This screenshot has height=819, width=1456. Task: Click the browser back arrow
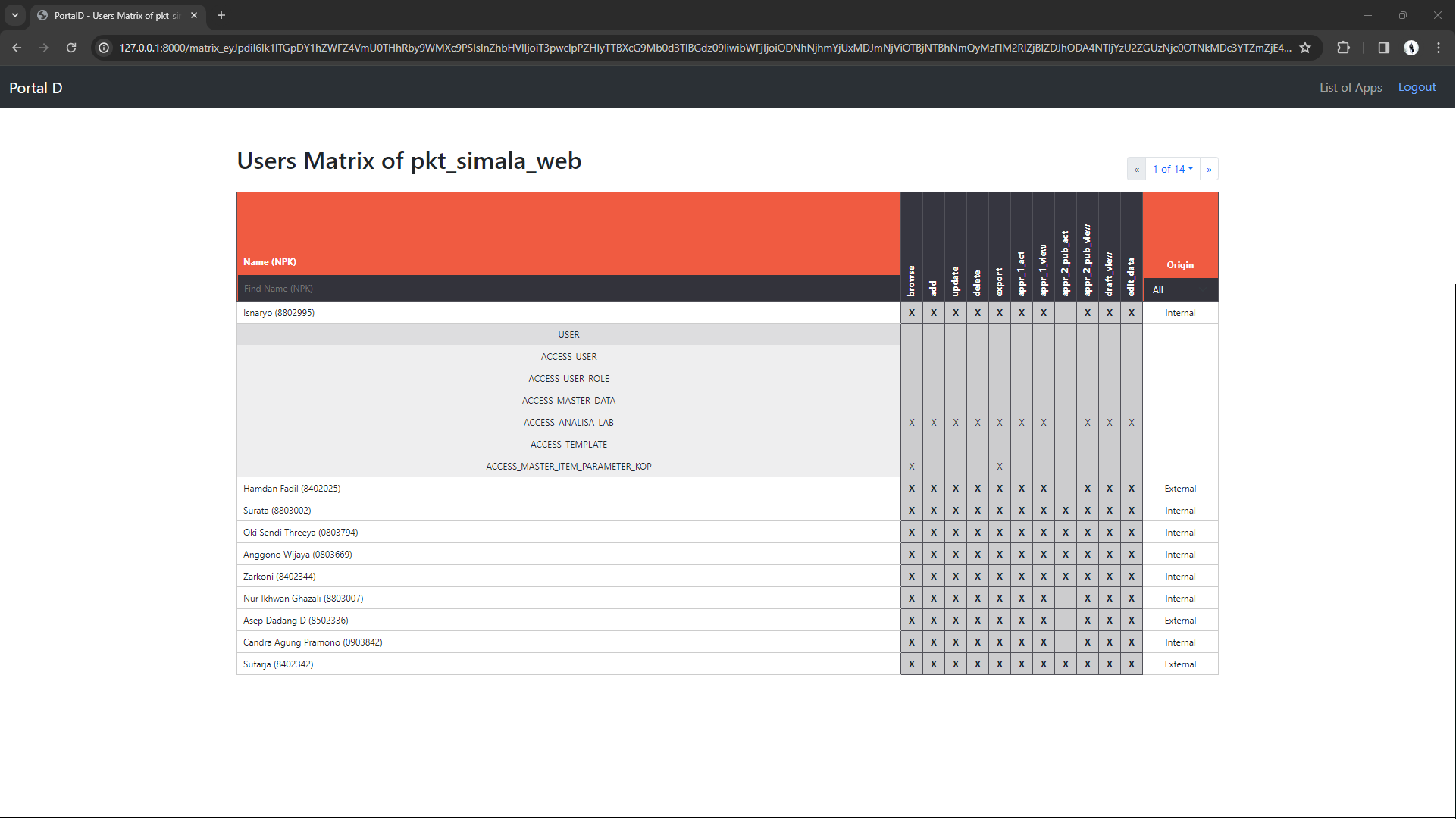[x=17, y=48]
